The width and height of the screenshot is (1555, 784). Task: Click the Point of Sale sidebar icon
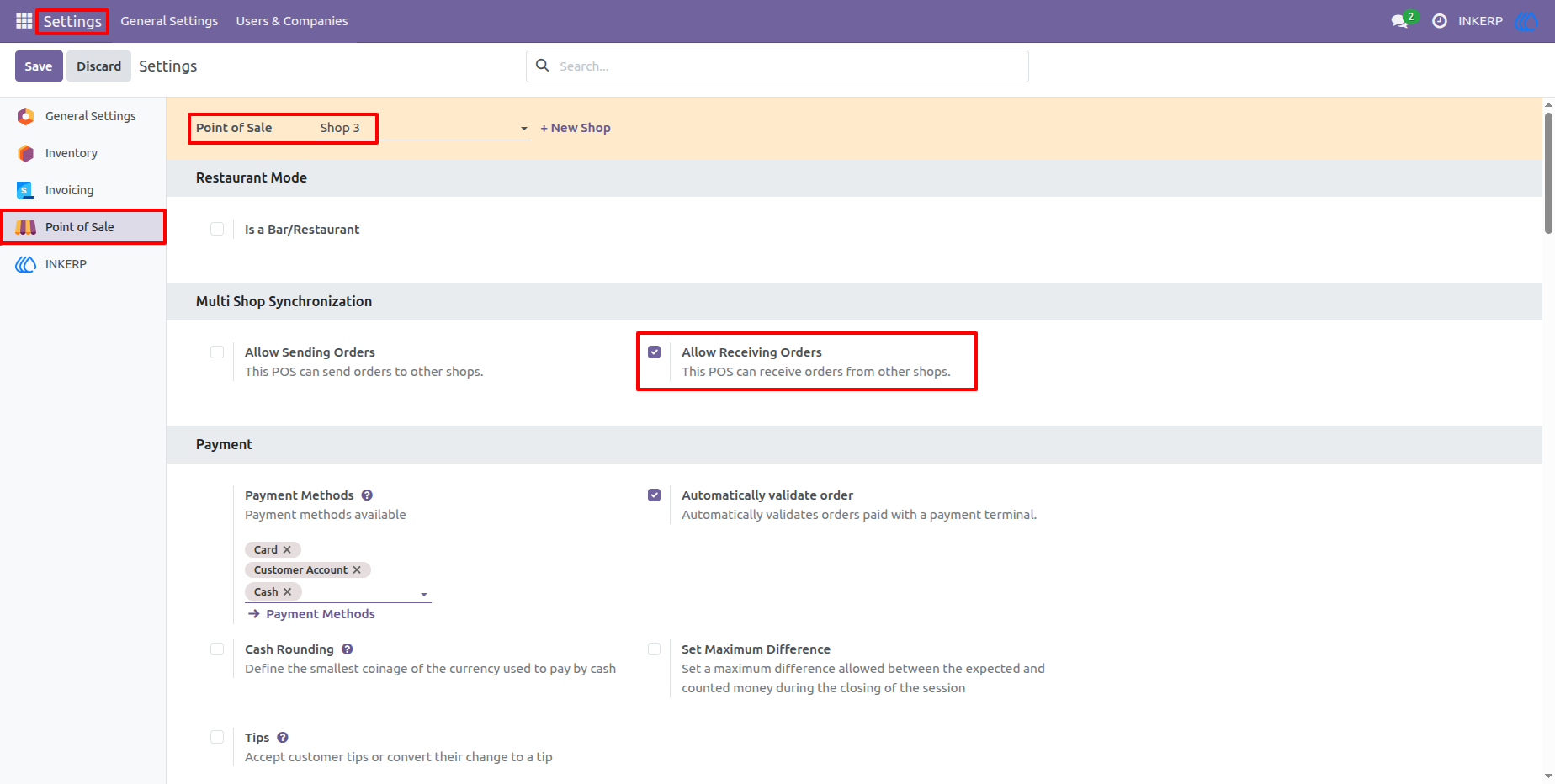(x=26, y=227)
